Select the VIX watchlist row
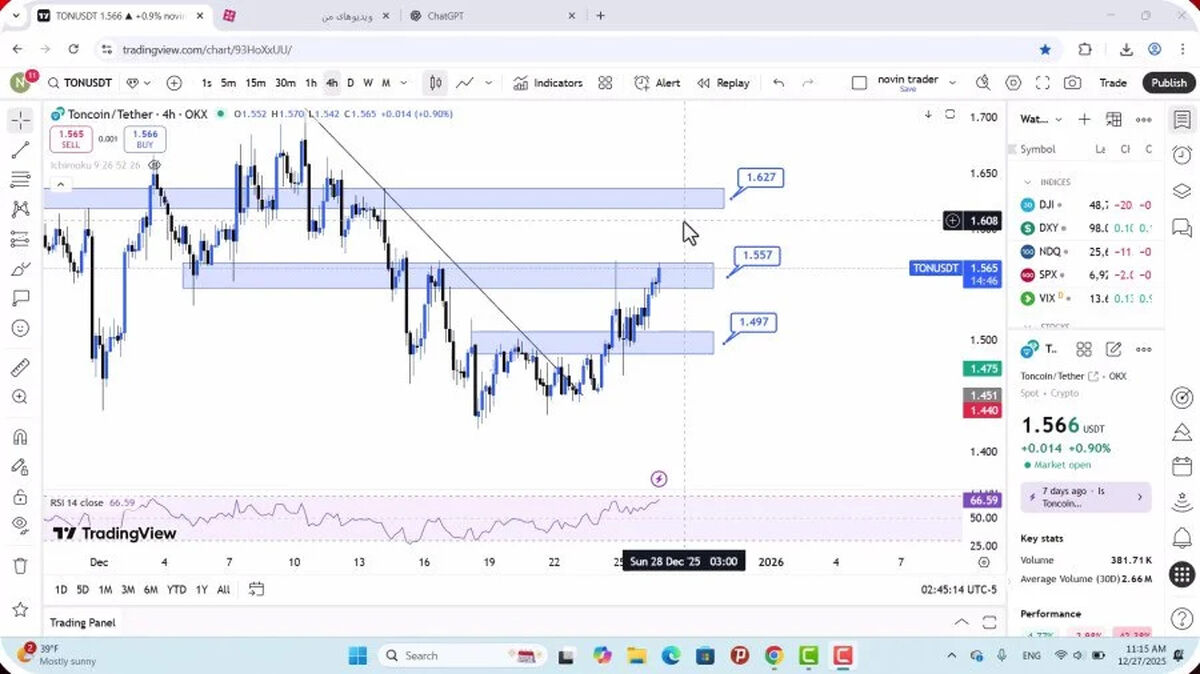The height and width of the screenshot is (674, 1200). tap(1086, 298)
